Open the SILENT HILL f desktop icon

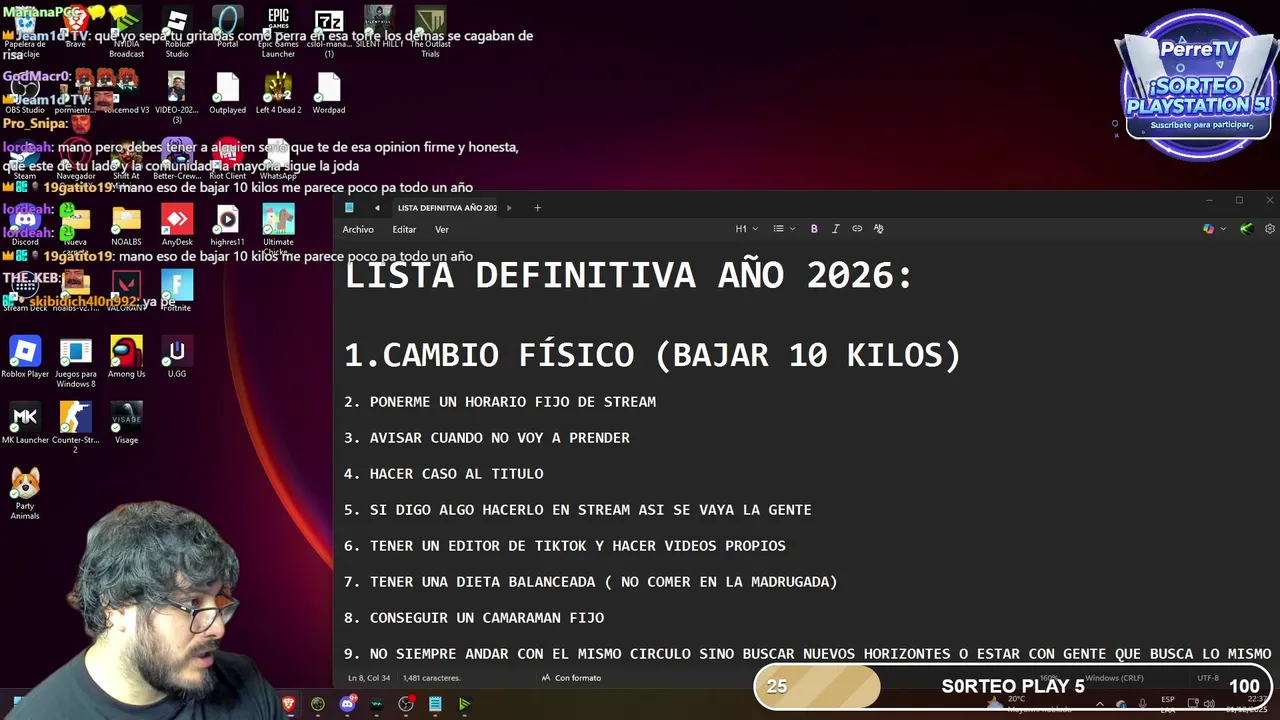tap(379, 28)
